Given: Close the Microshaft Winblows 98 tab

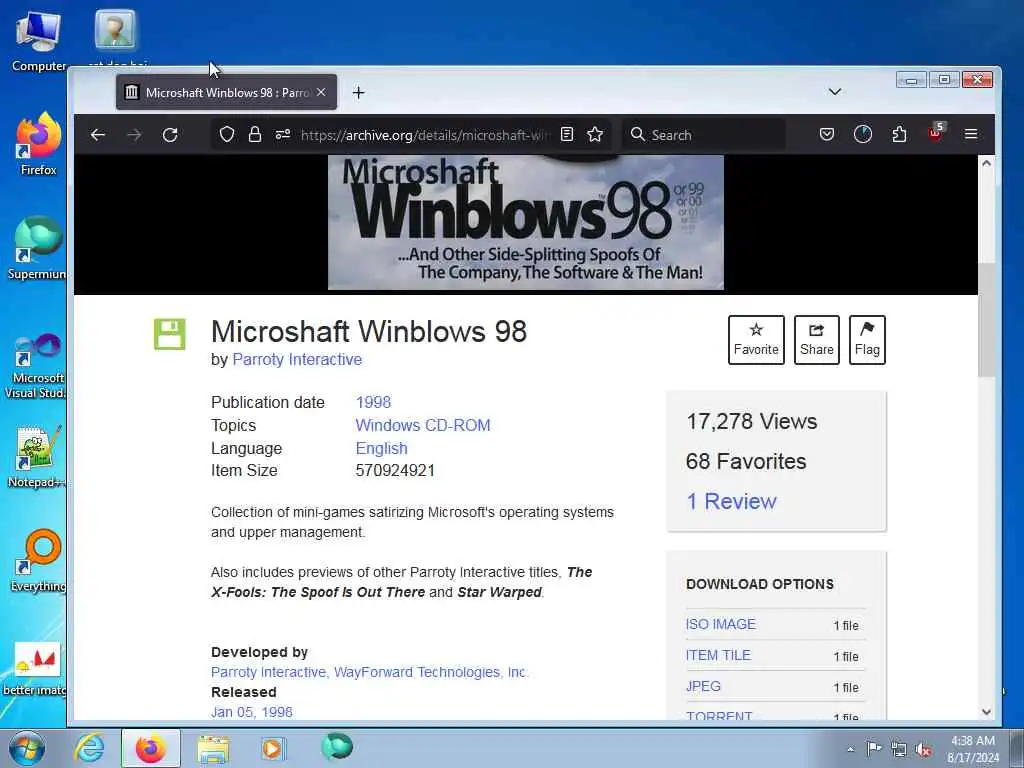Looking at the screenshot, I should (321, 92).
